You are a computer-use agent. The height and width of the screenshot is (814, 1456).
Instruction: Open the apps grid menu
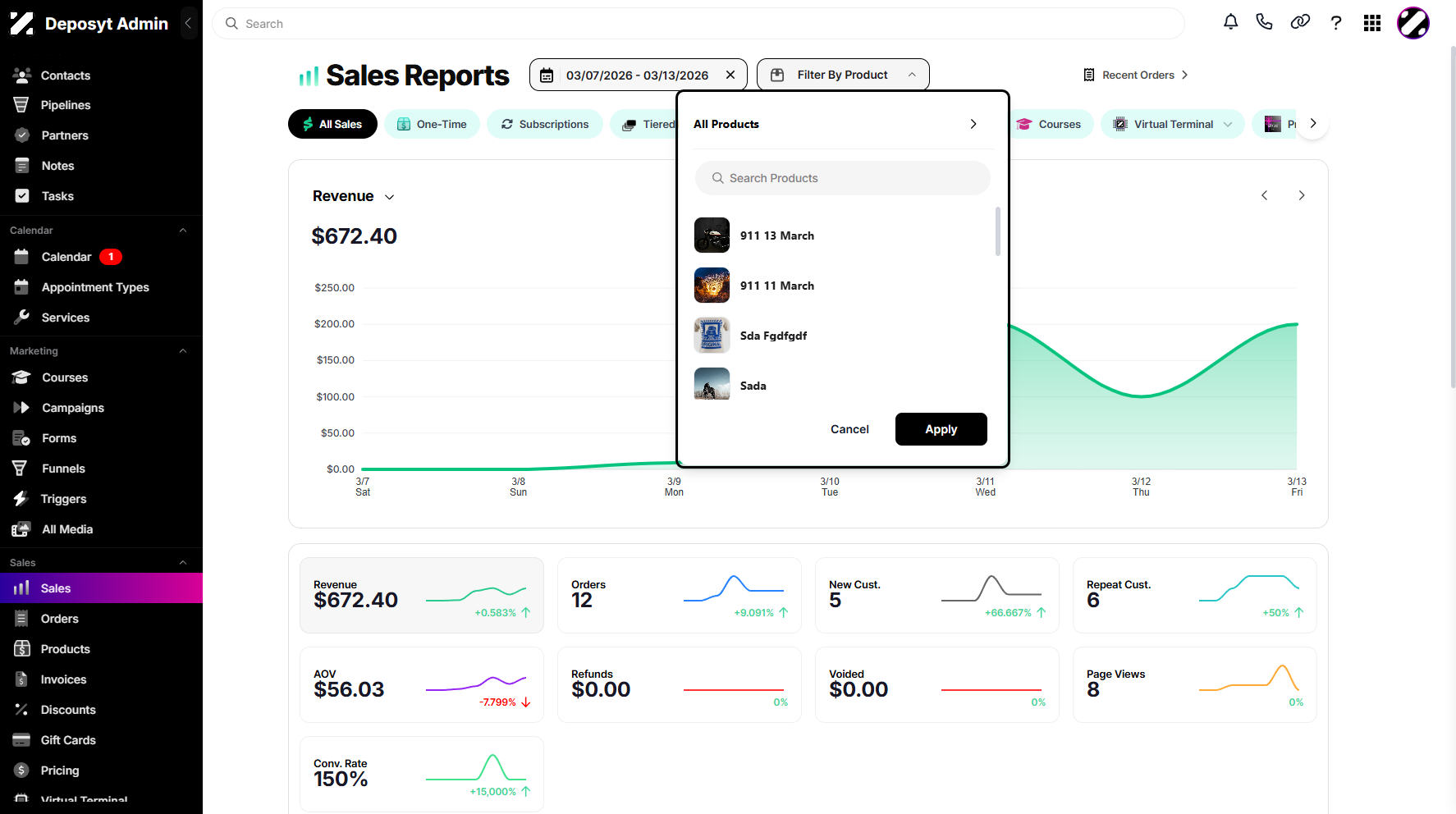tap(1372, 23)
